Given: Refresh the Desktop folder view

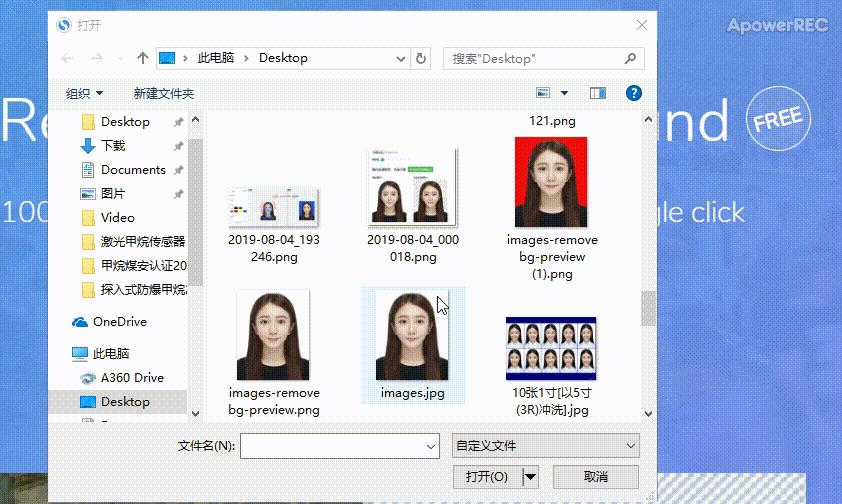Looking at the screenshot, I should pos(421,58).
